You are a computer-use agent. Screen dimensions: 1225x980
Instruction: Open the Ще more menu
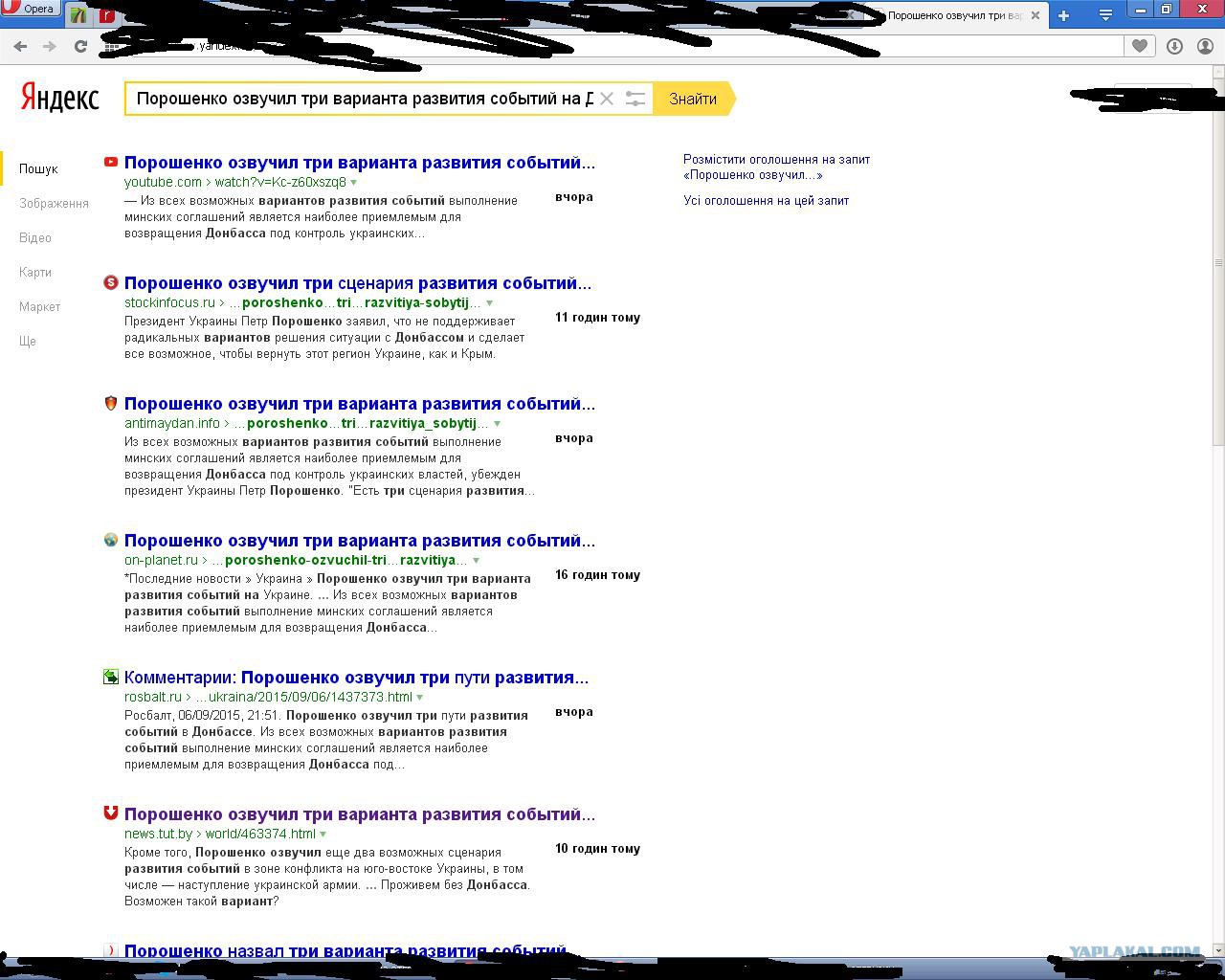28,341
